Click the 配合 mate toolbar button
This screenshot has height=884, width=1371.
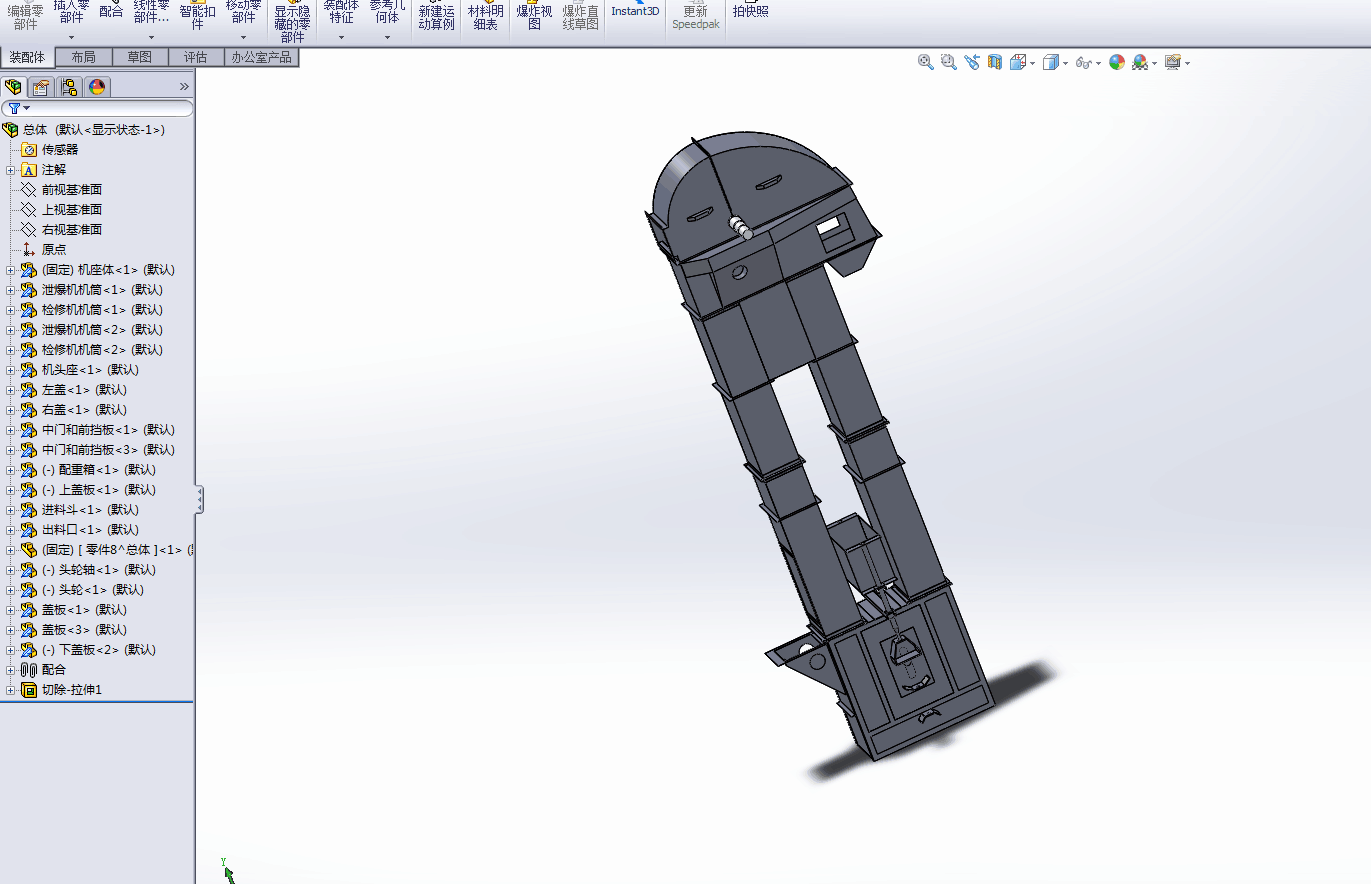(111, 10)
